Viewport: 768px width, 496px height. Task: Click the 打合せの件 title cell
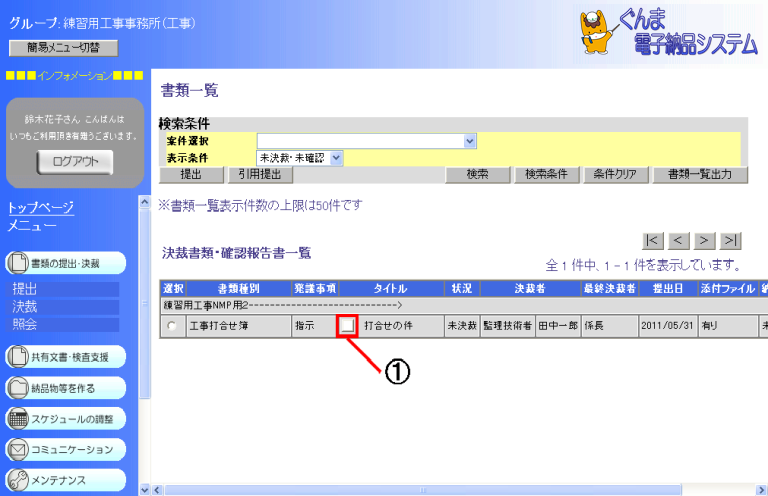(x=402, y=326)
